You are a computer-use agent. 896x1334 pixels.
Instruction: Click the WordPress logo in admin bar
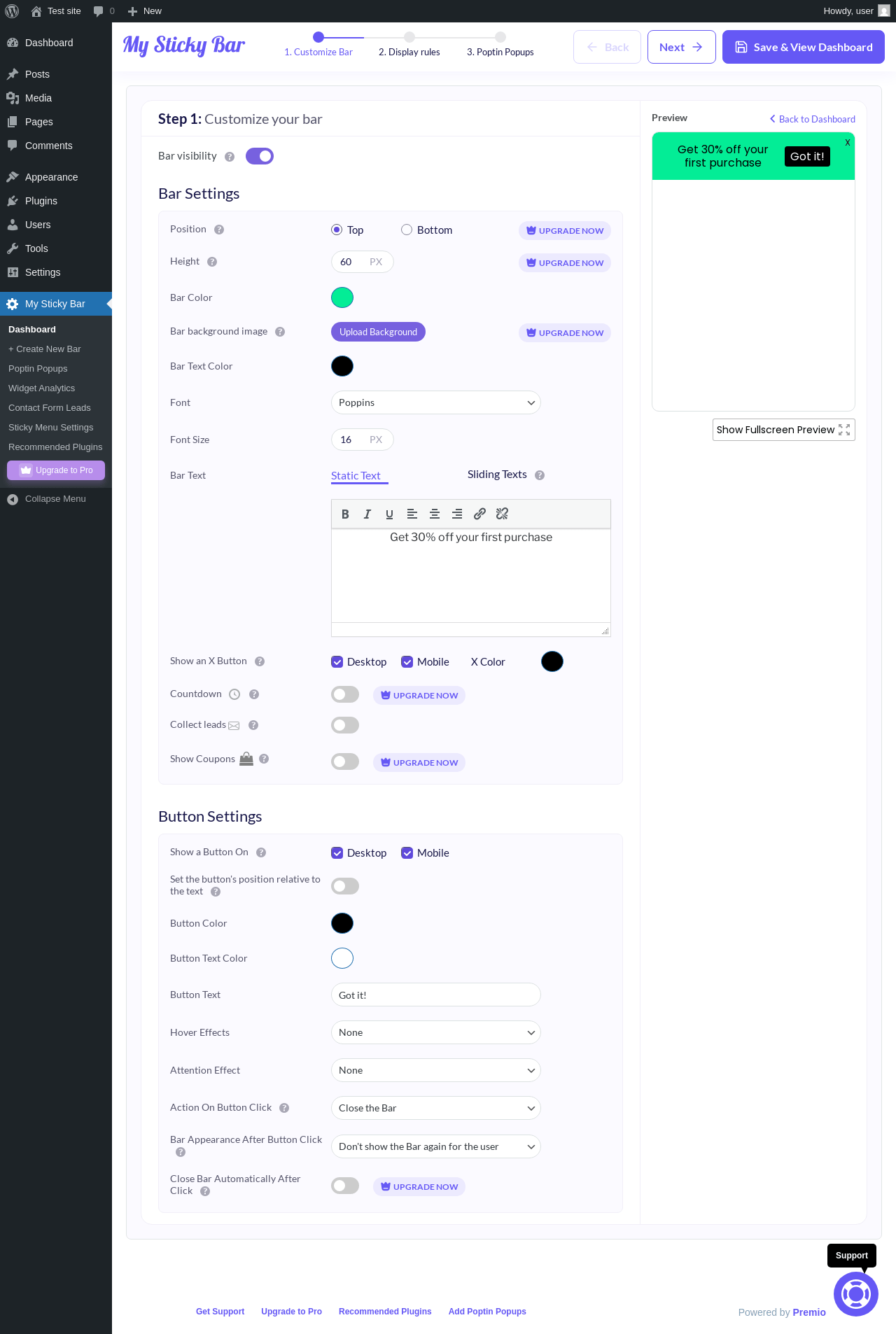[x=12, y=11]
